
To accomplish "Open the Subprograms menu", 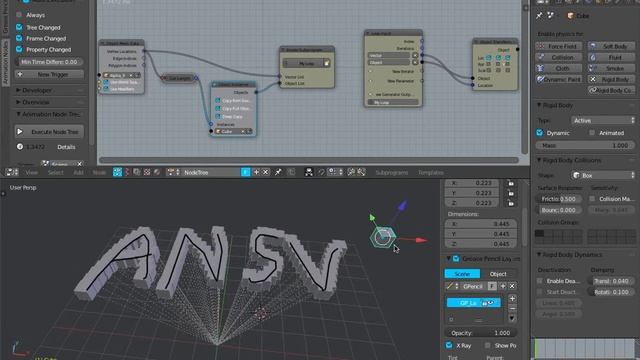I will click(391, 173).
